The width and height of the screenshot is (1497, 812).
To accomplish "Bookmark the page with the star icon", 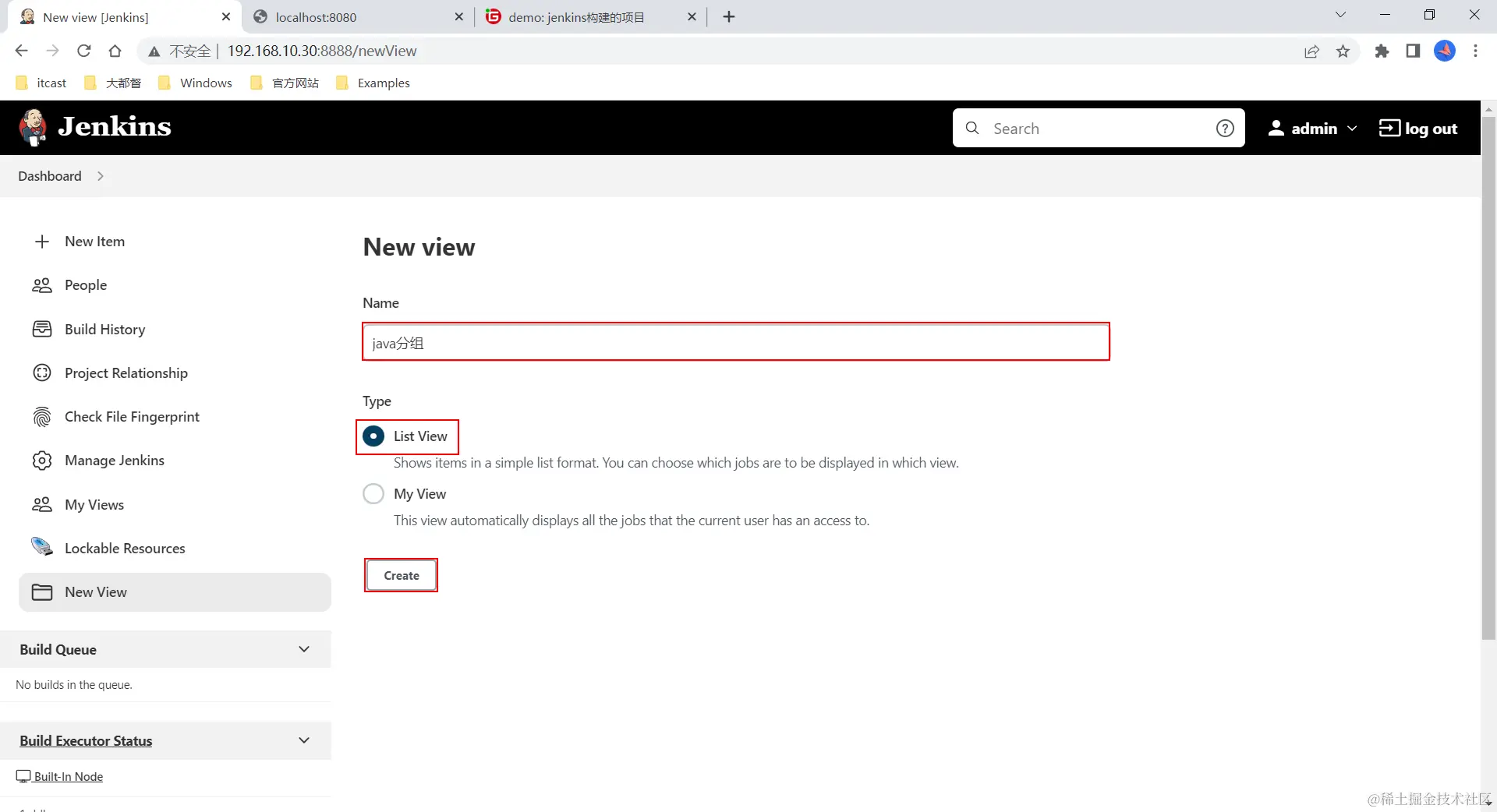I will [1343, 51].
